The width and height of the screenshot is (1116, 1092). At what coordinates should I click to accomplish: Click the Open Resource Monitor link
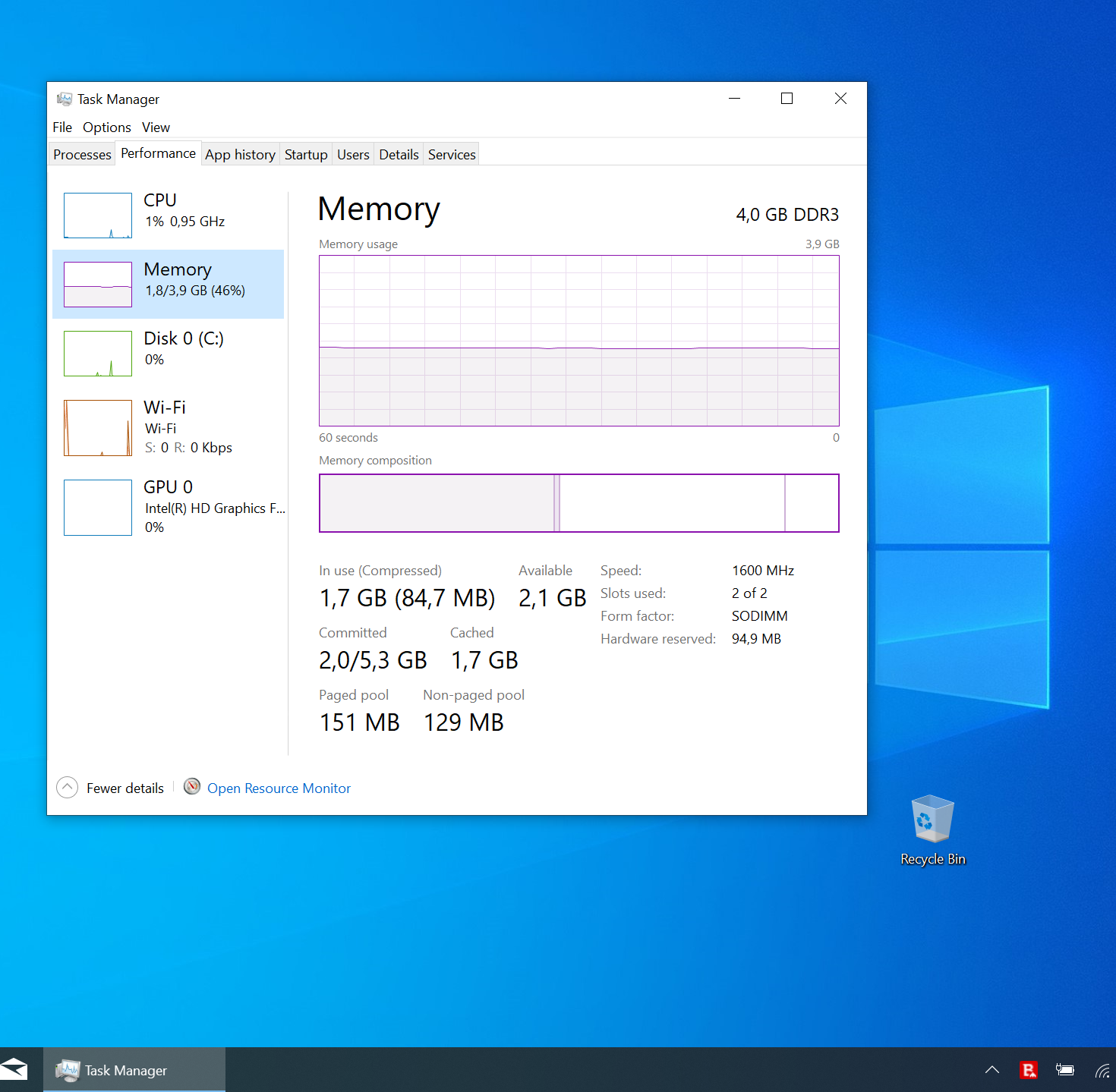[279, 788]
